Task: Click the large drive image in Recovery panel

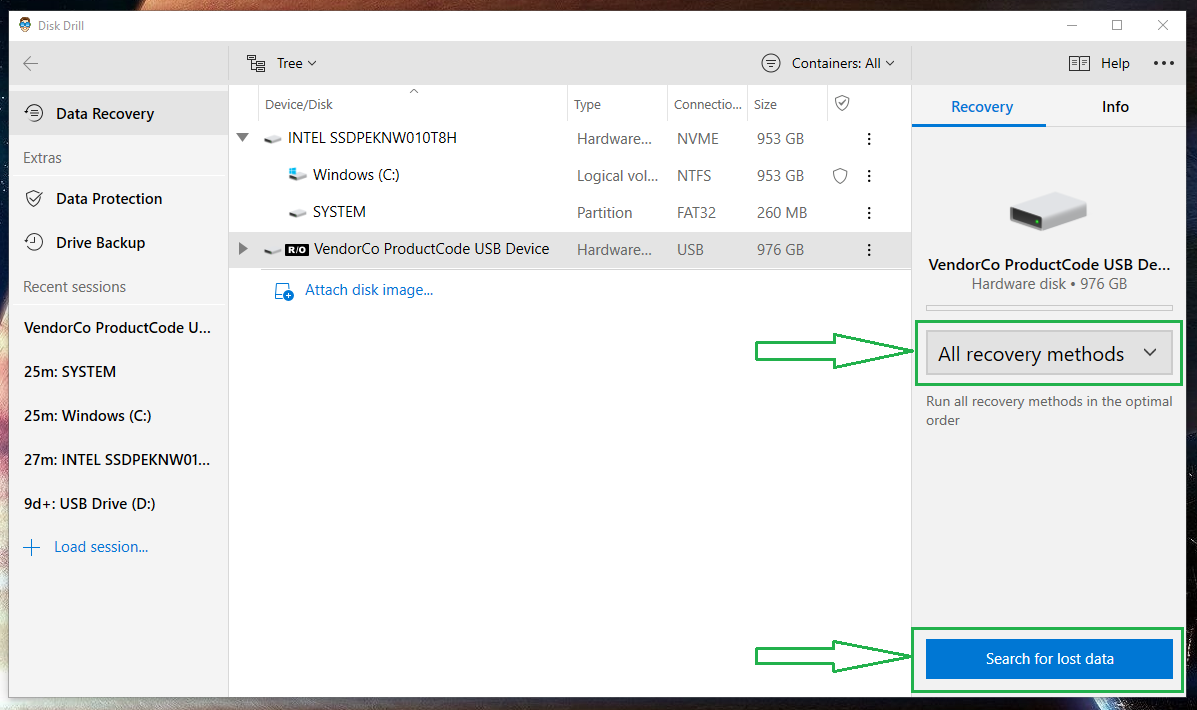Action: coord(1048,211)
